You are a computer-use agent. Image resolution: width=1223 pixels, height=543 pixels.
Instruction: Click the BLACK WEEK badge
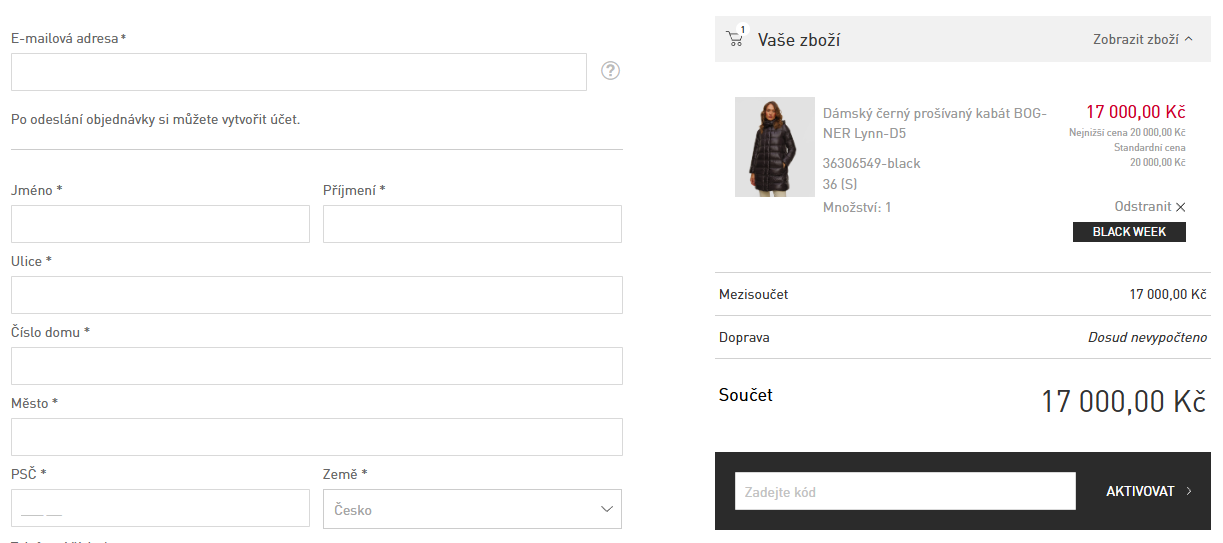pos(1128,232)
